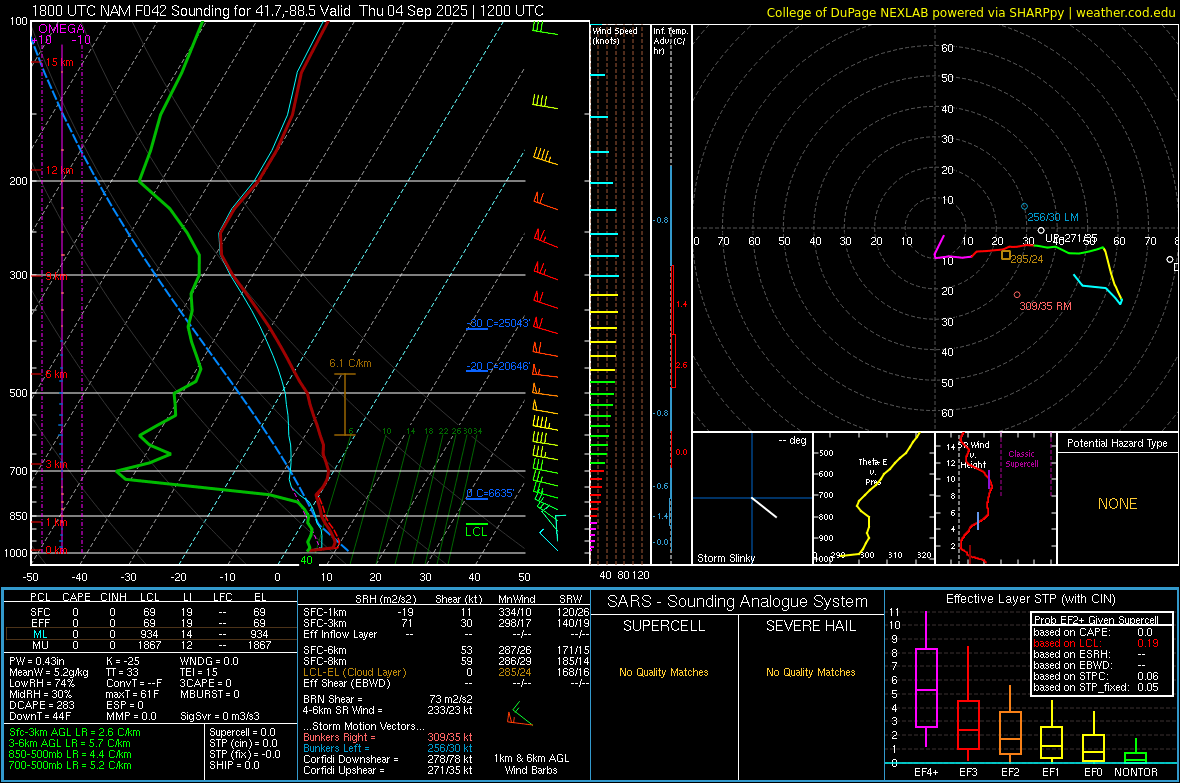Image resolution: width=1180 pixels, height=783 pixels.
Task: Click the white line in Storm Slinky panel
Action: (x=764, y=507)
